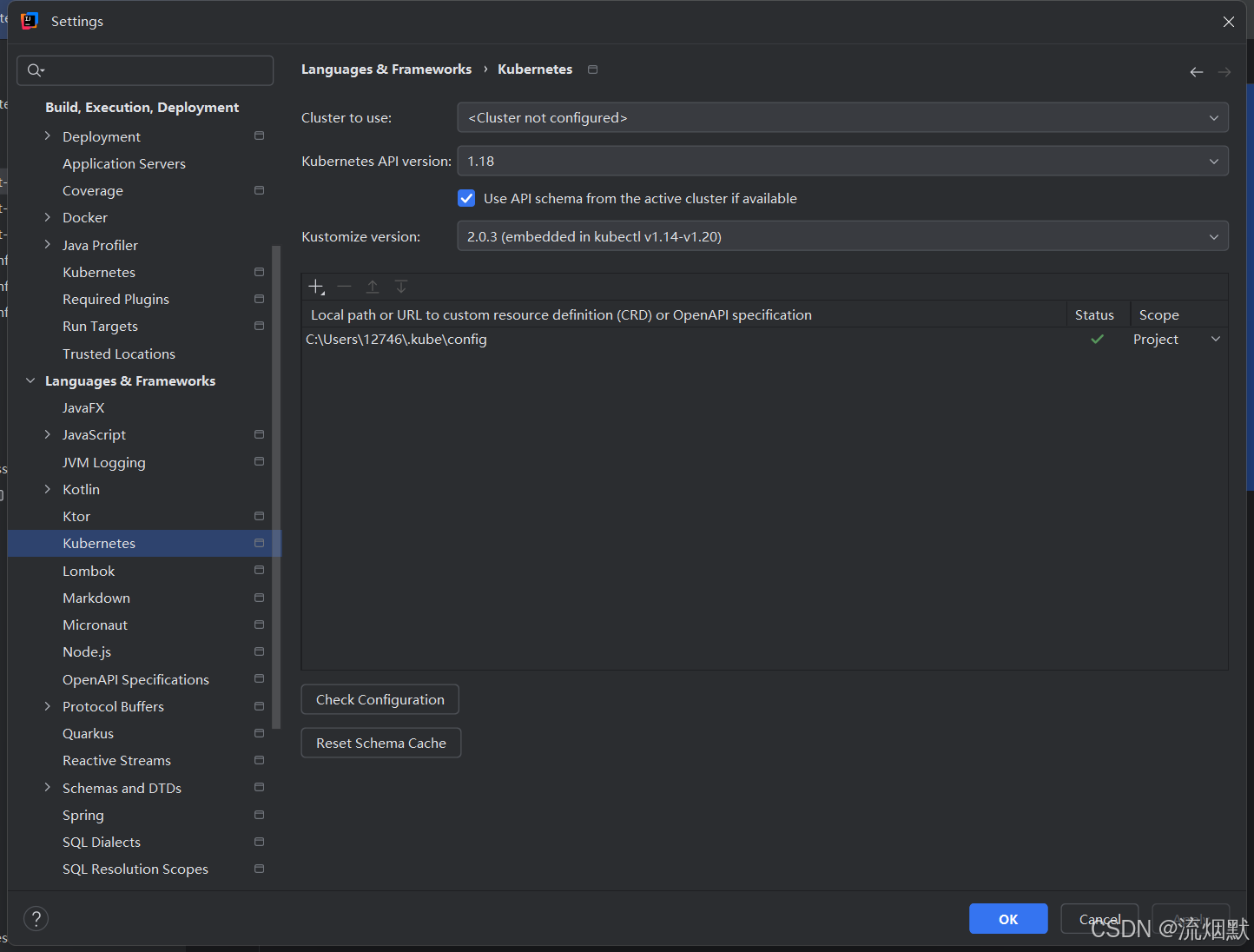The width and height of the screenshot is (1254, 952).
Task: Expand the Deployment tree node
Action: click(48, 136)
